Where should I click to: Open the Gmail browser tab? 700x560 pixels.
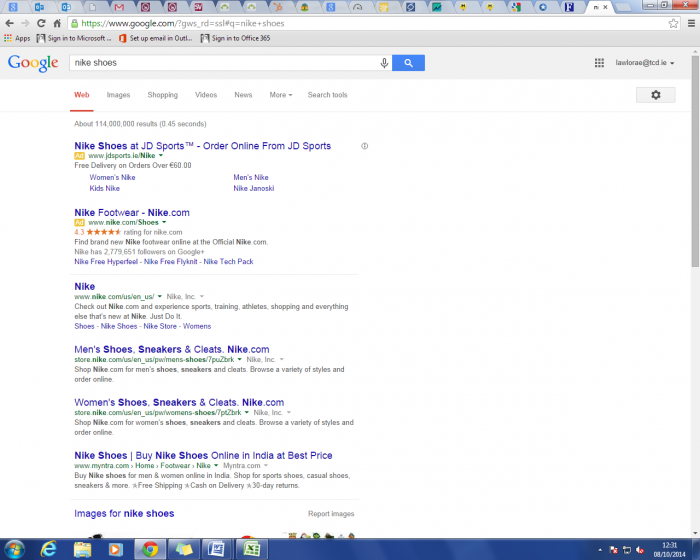[x=119, y=7]
